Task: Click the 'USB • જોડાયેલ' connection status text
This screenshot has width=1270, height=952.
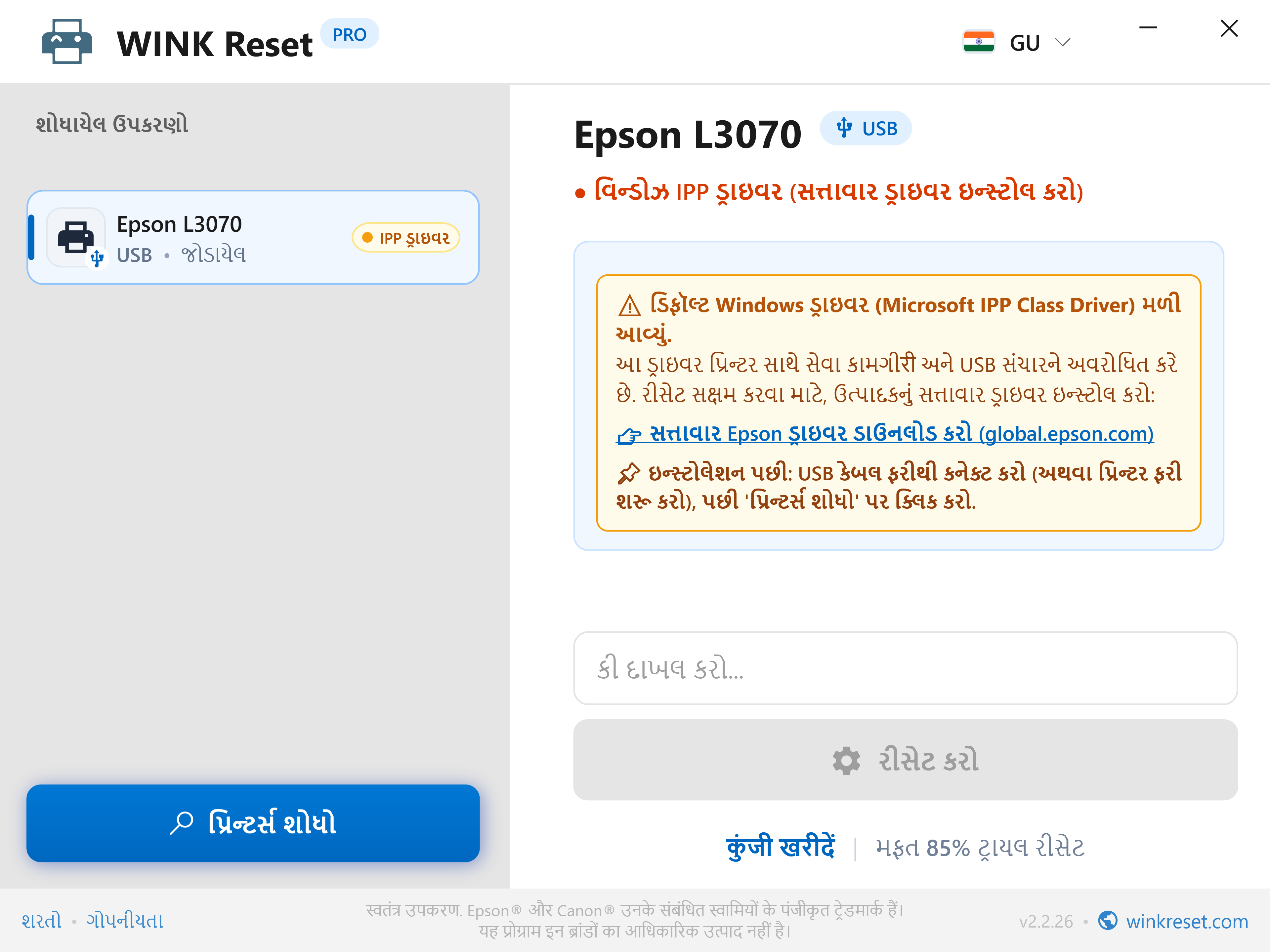Action: [x=181, y=255]
